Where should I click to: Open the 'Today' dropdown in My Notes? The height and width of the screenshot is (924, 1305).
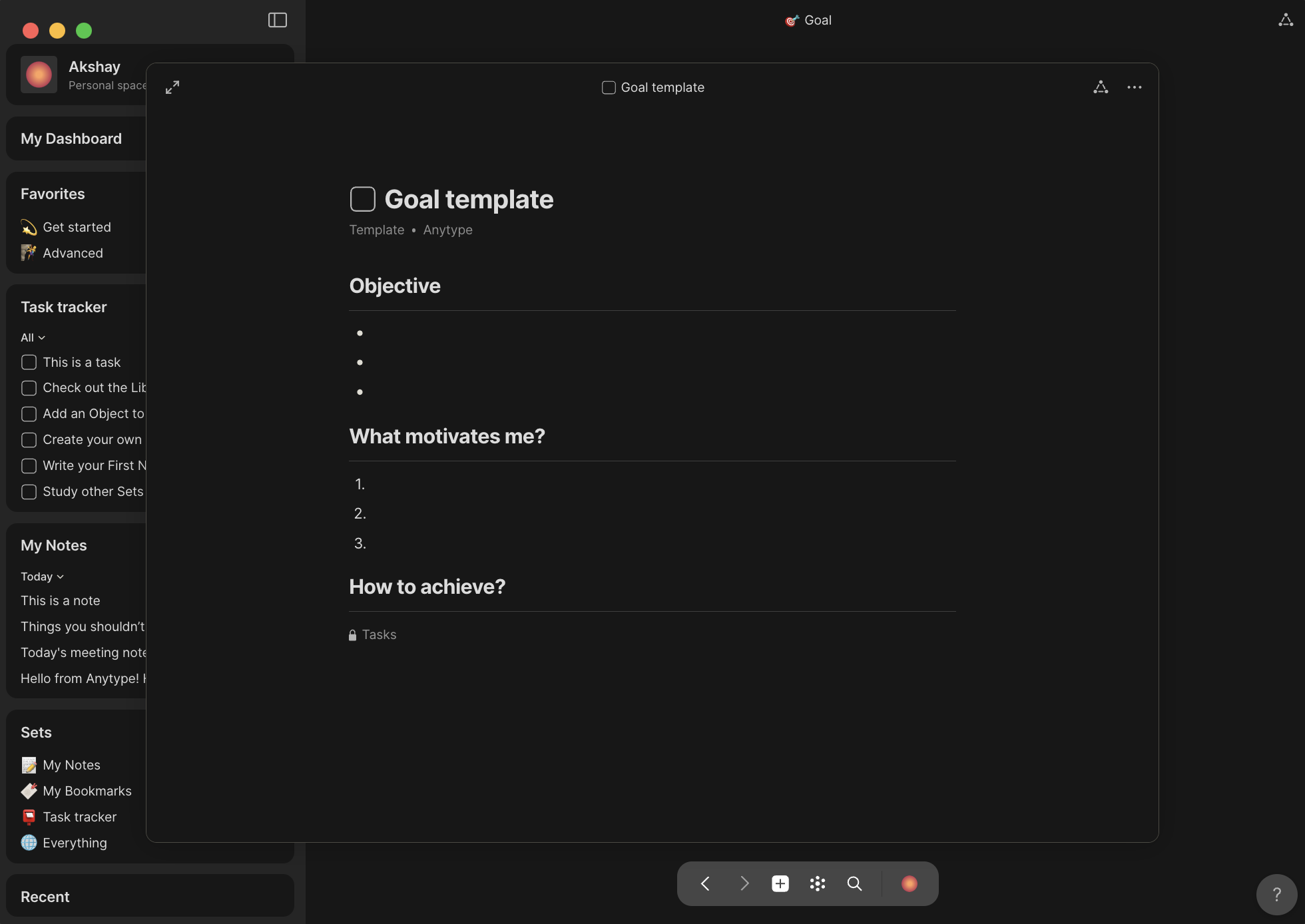pos(42,577)
